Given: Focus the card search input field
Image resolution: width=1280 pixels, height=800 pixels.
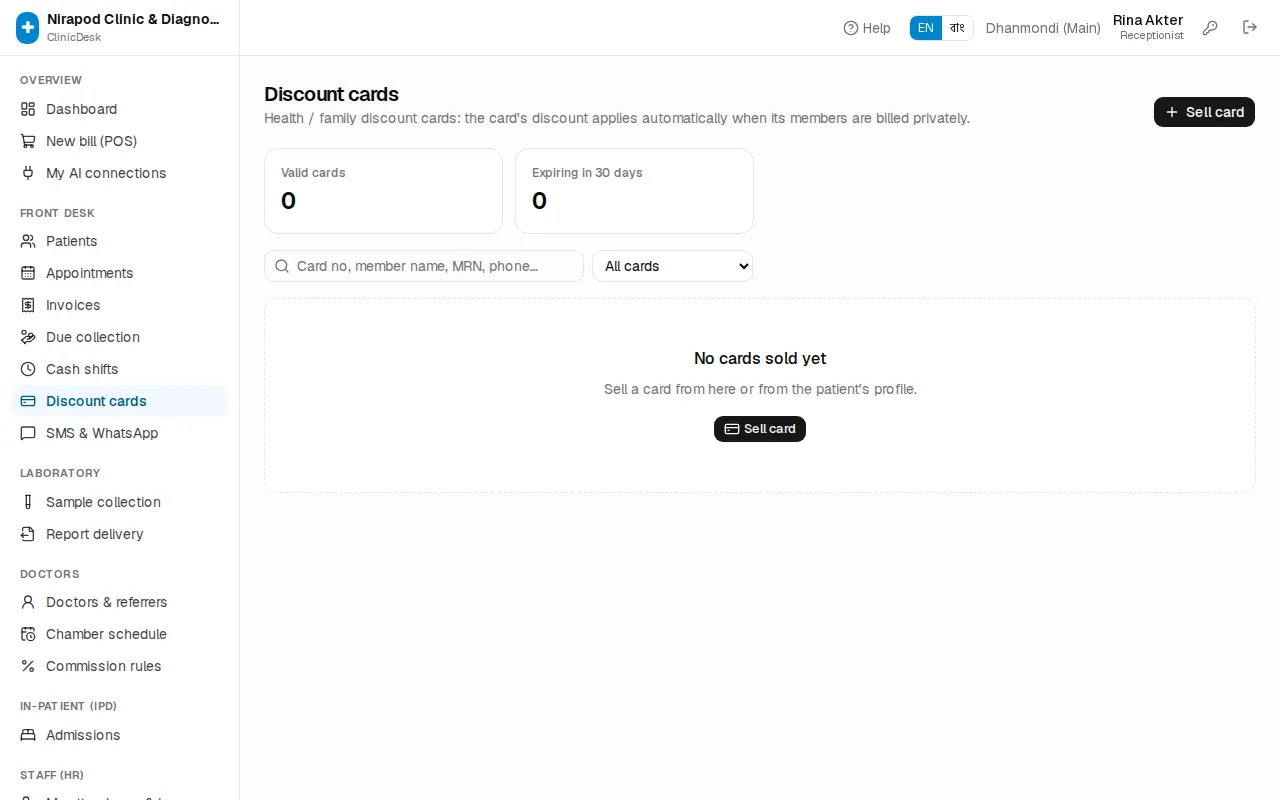Looking at the screenshot, I should point(424,266).
